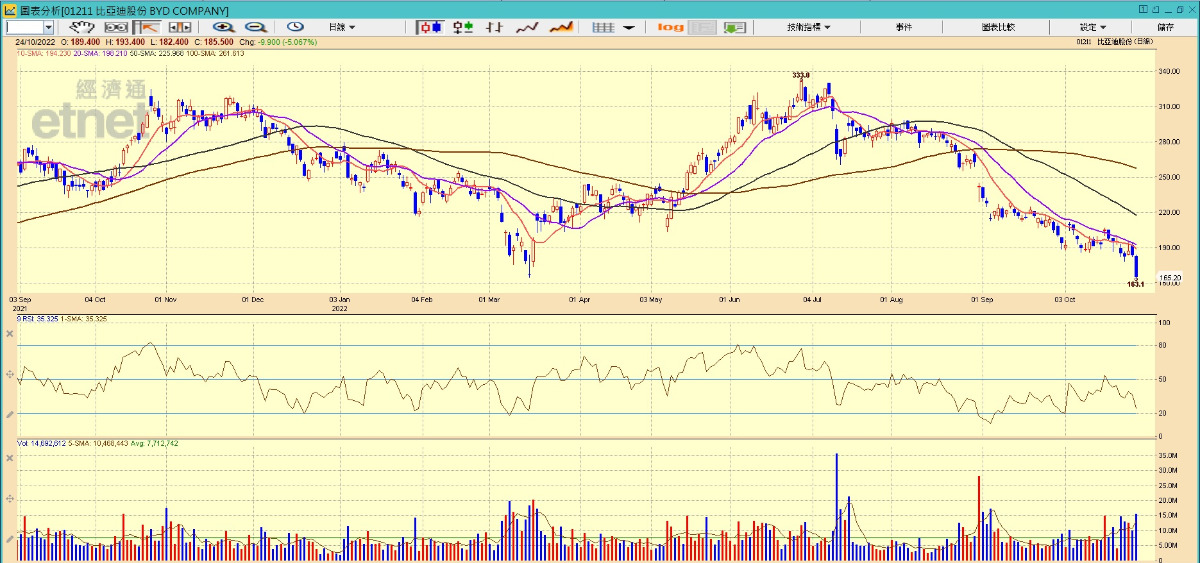Open the 圖表比較 chart comparison menu

coord(998,27)
